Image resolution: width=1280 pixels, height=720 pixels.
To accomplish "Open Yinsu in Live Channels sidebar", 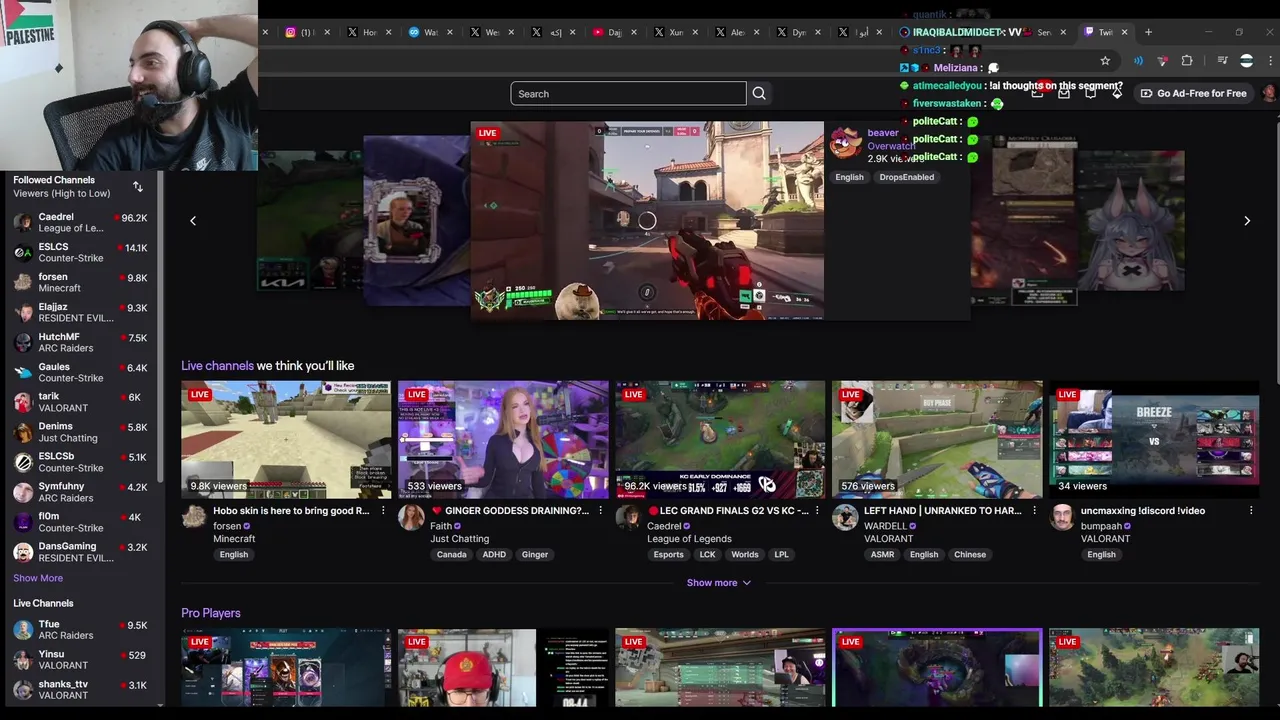I will tap(80, 660).
